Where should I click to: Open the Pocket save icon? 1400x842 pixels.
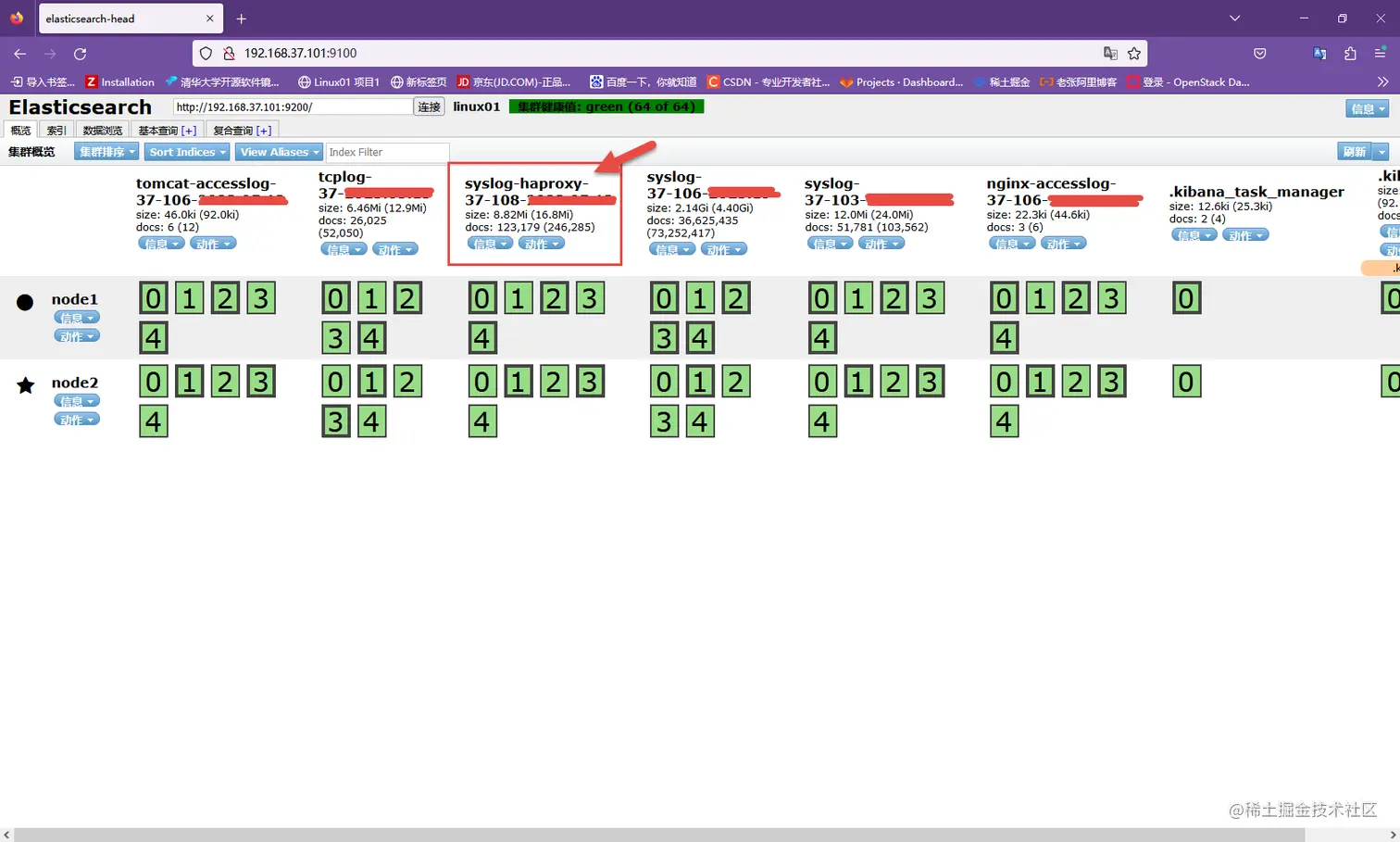pyautogui.click(x=1259, y=54)
